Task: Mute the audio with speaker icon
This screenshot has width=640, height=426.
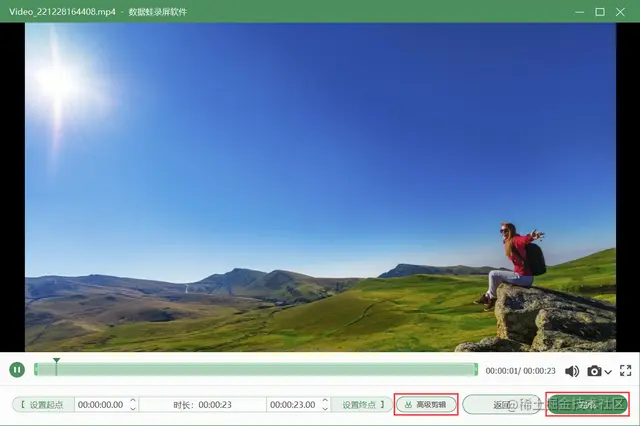Action: (x=572, y=371)
